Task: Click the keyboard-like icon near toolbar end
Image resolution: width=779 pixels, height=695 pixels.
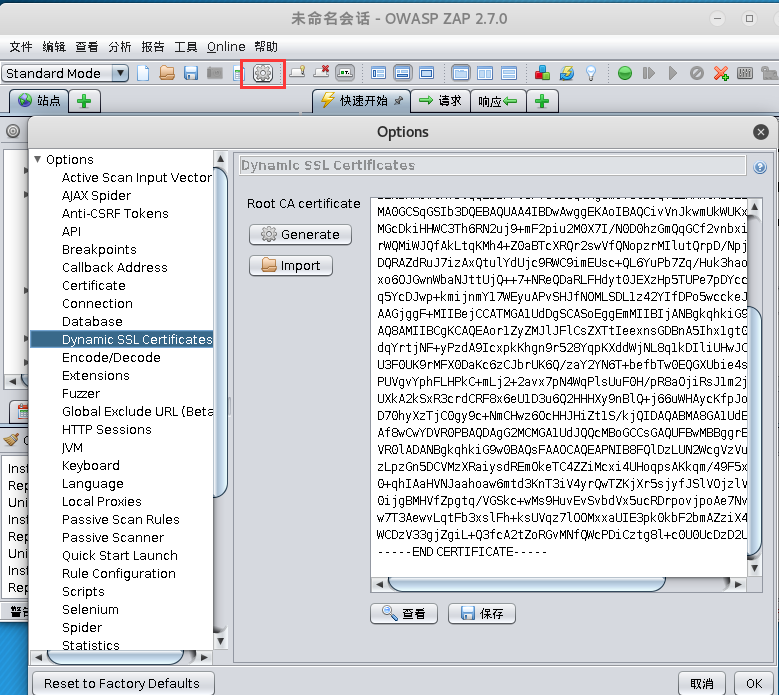Action: (745, 74)
